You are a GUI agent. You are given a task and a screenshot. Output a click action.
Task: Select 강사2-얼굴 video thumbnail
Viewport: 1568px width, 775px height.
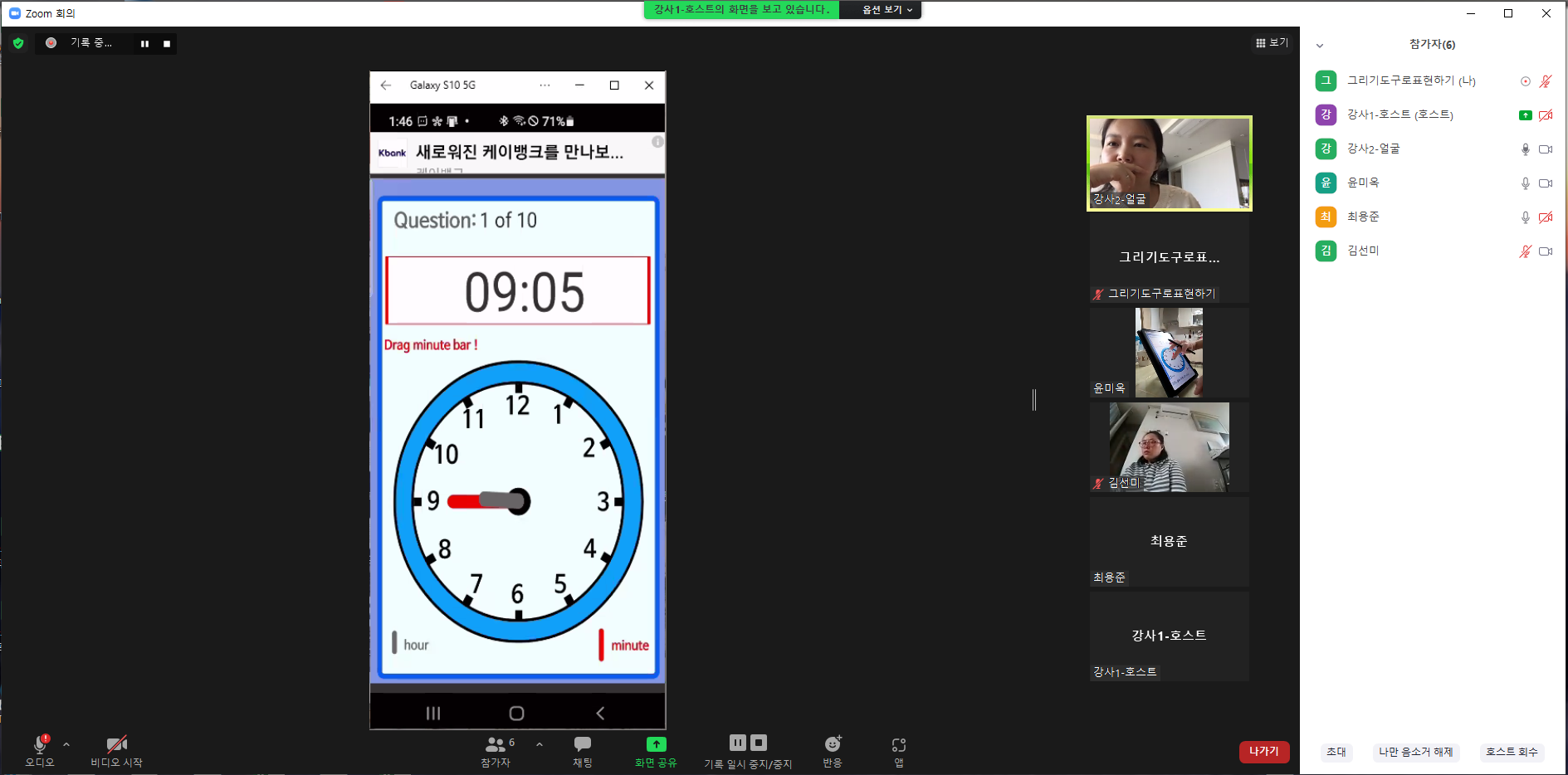tap(1169, 163)
